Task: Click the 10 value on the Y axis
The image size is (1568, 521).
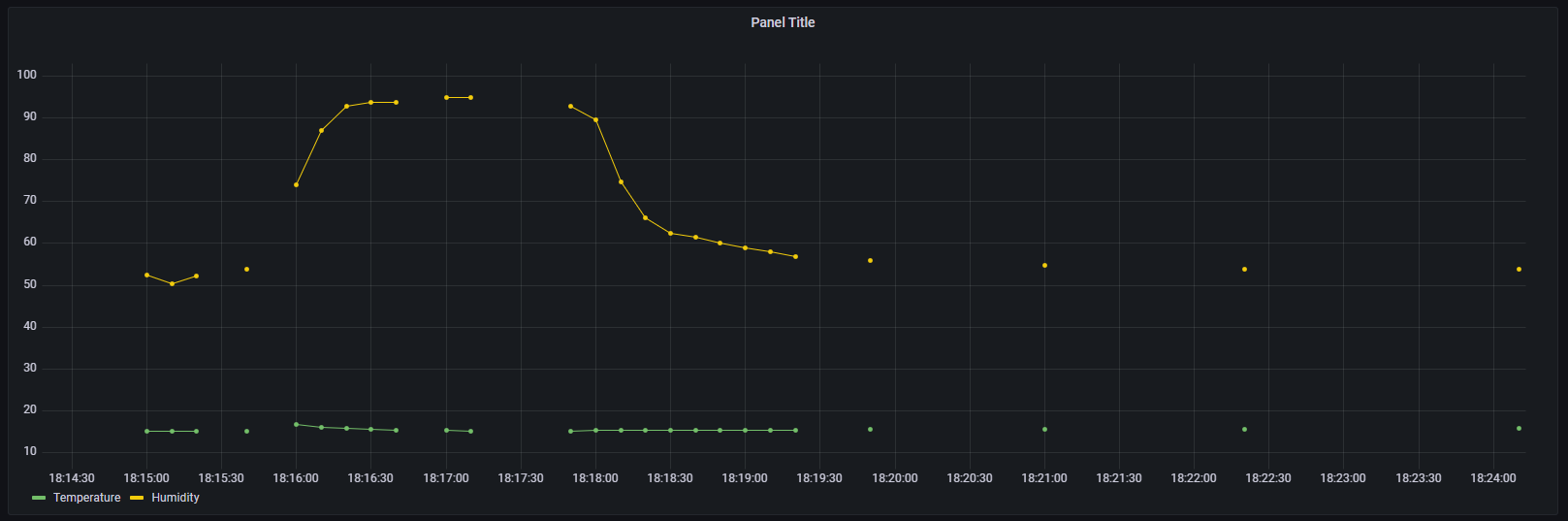Action: (30, 451)
